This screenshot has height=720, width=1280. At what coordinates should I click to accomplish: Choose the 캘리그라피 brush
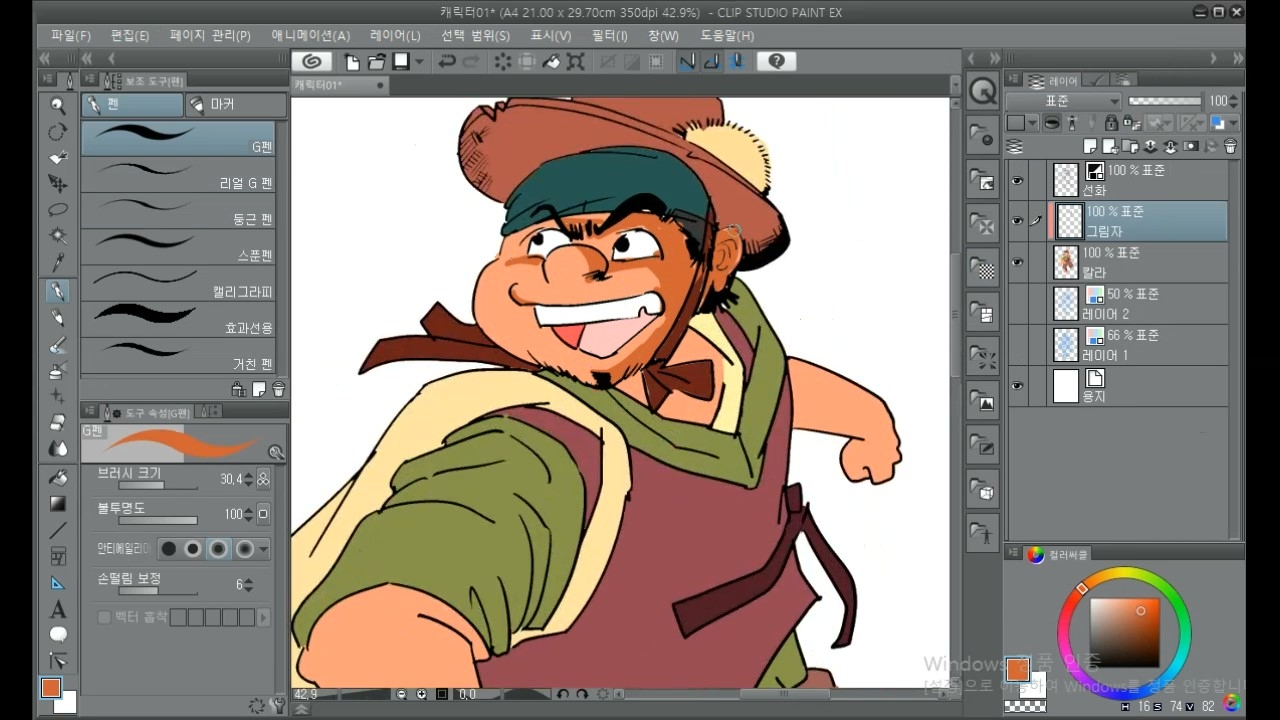(x=178, y=283)
